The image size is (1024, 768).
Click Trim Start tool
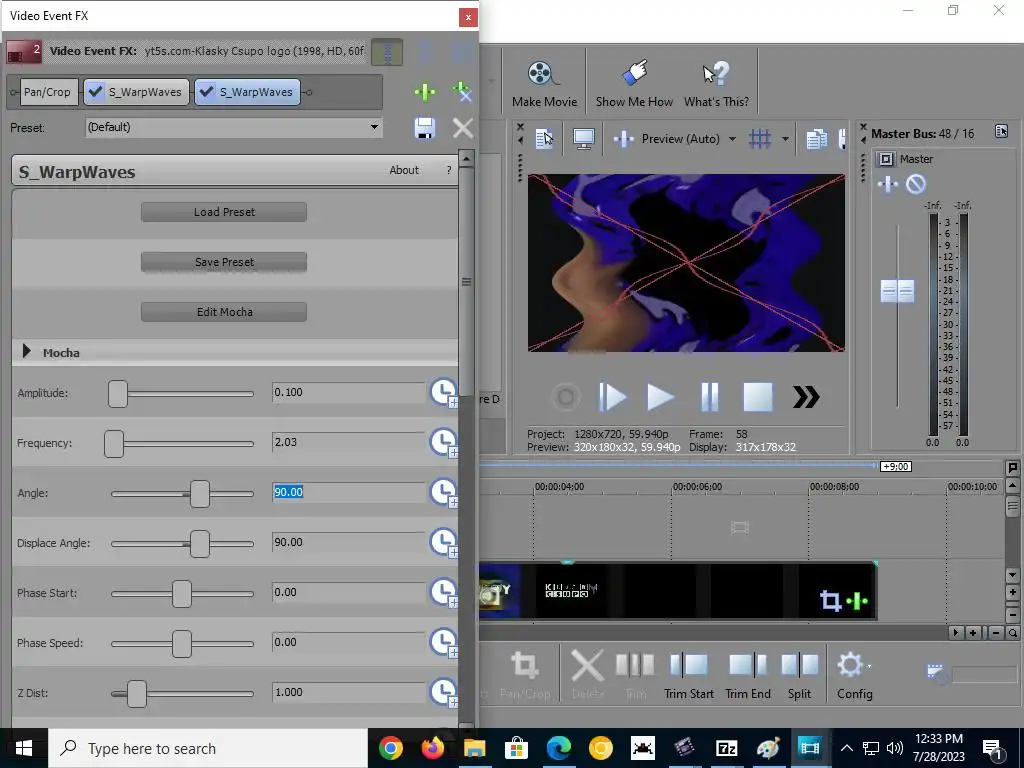pos(688,676)
